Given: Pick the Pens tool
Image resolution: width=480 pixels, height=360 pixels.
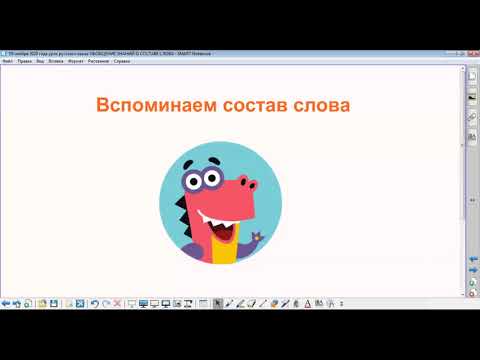Looking at the screenshot, I should coord(229,304).
